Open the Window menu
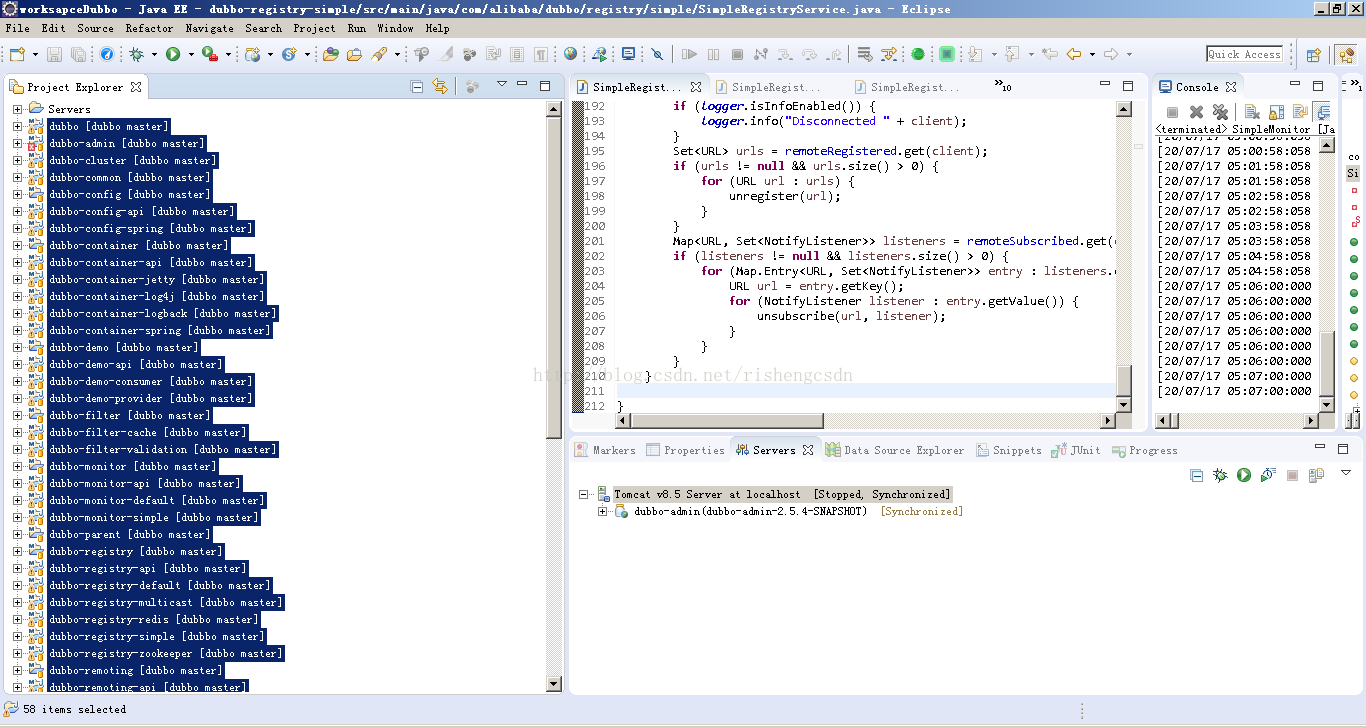 point(395,28)
